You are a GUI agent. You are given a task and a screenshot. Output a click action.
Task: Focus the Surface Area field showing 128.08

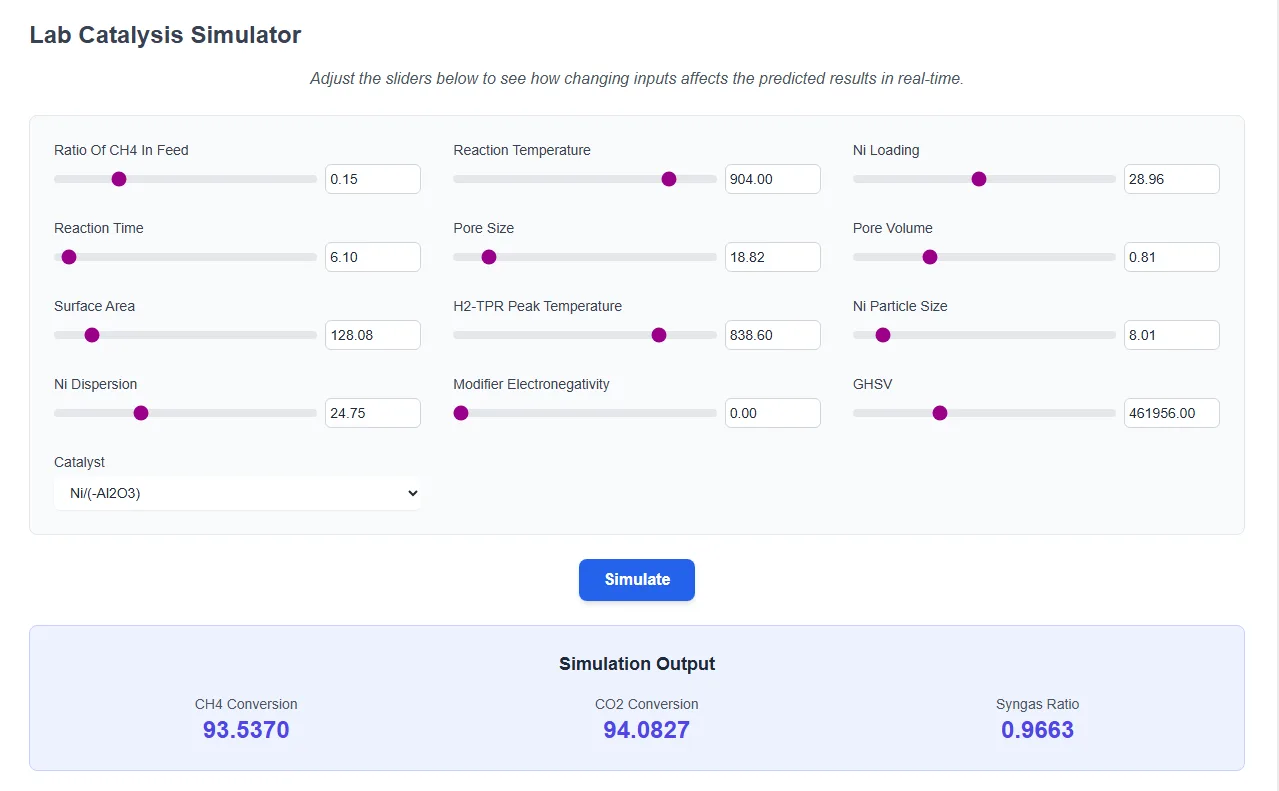pyautogui.click(x=373, y=335)
